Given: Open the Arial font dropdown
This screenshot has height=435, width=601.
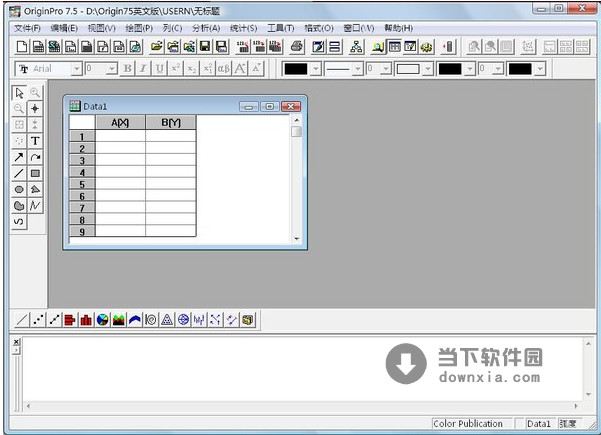Looking at the screenshot, I should [77, 69].
